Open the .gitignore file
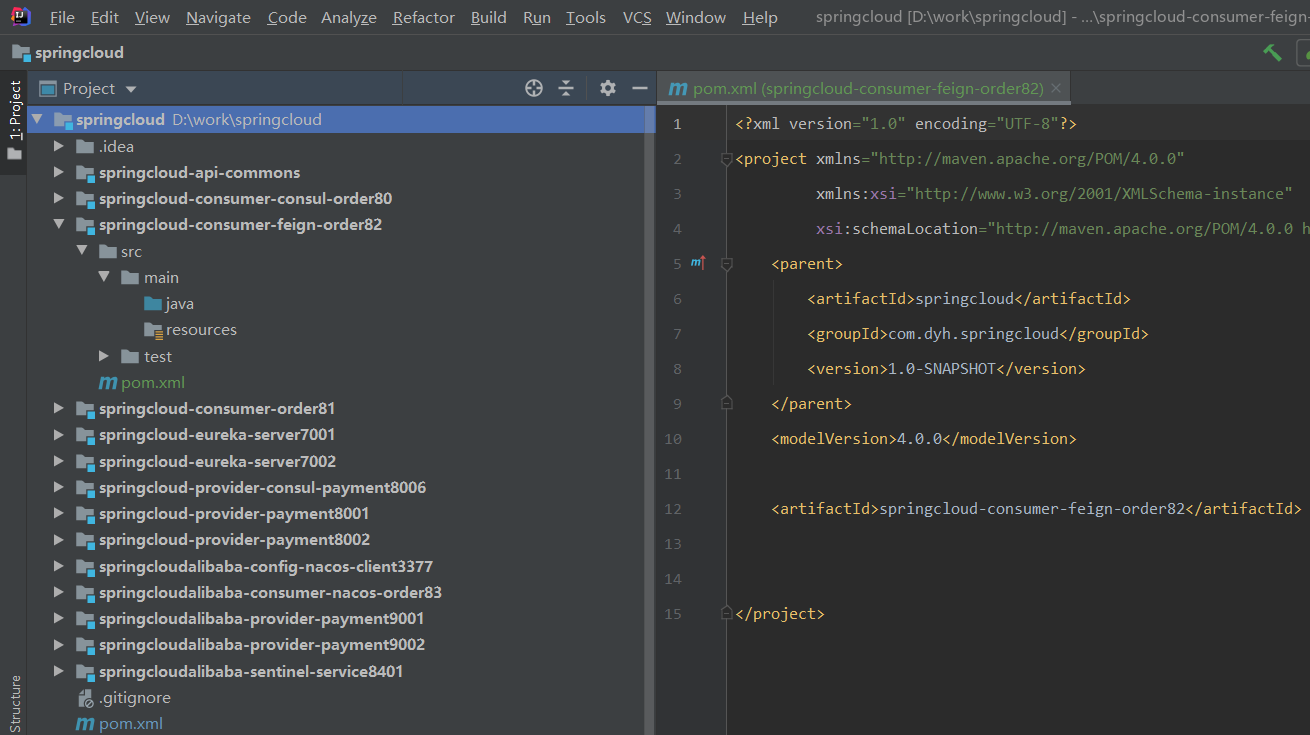 coord(134,697)
